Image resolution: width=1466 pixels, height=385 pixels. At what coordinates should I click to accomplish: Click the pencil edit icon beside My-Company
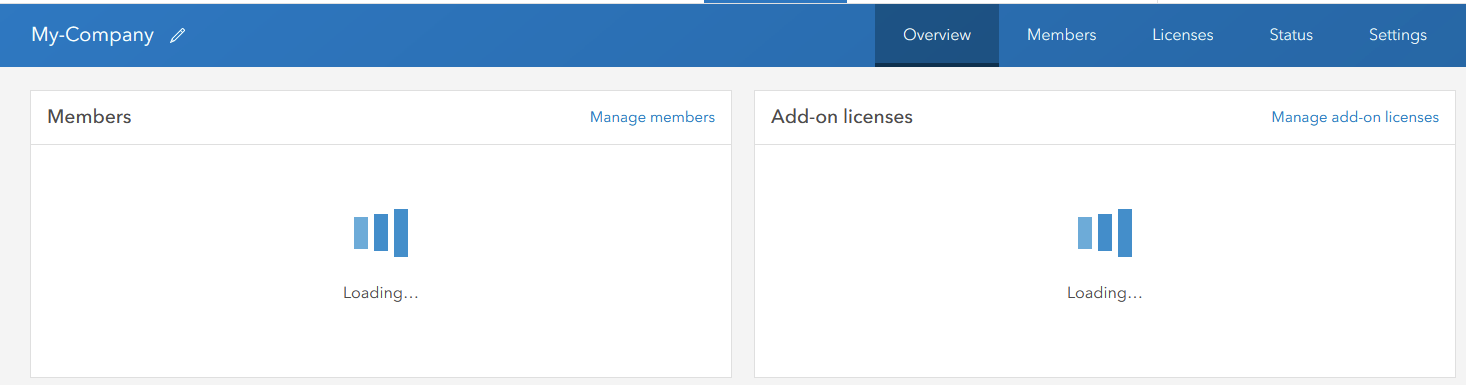click(x=178, y=35)
